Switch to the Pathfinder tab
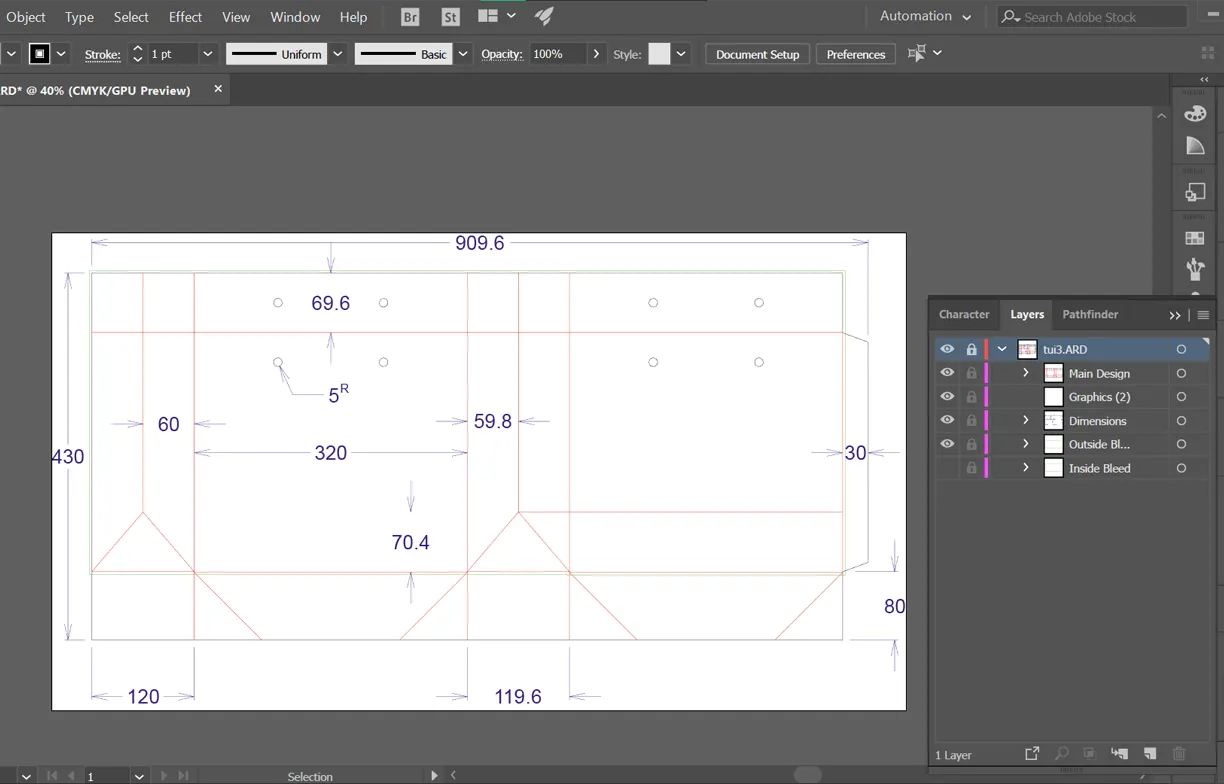 coord(1090,314)
